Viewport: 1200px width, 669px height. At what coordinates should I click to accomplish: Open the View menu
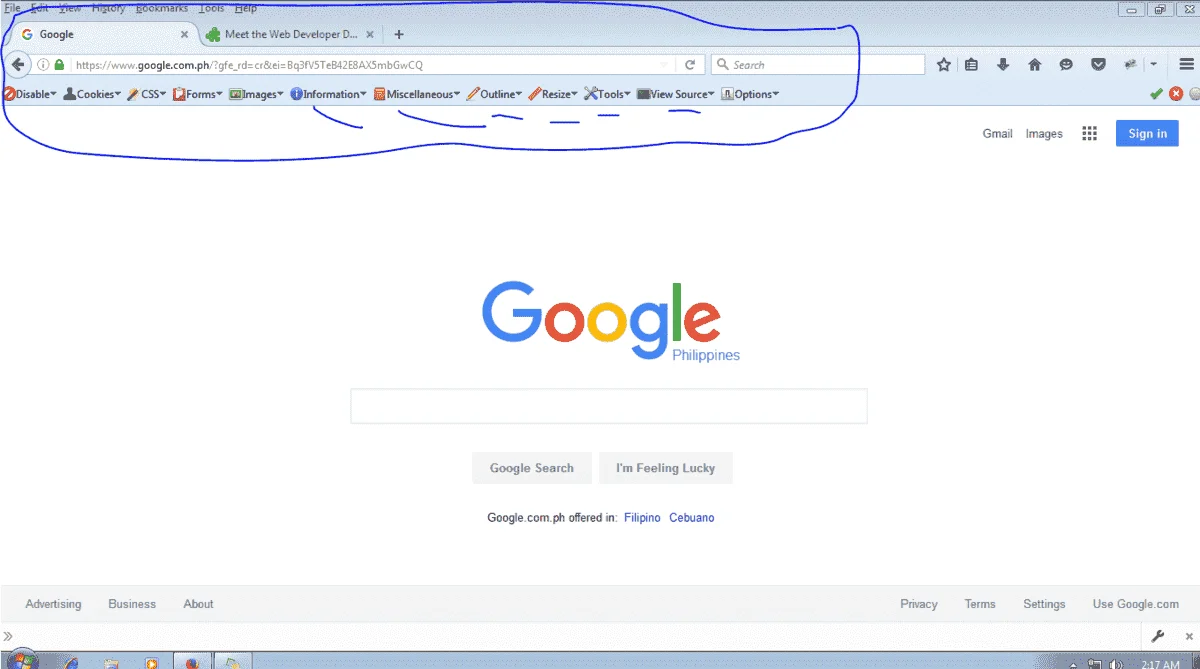pyautogui.click(x=70, y=8)
